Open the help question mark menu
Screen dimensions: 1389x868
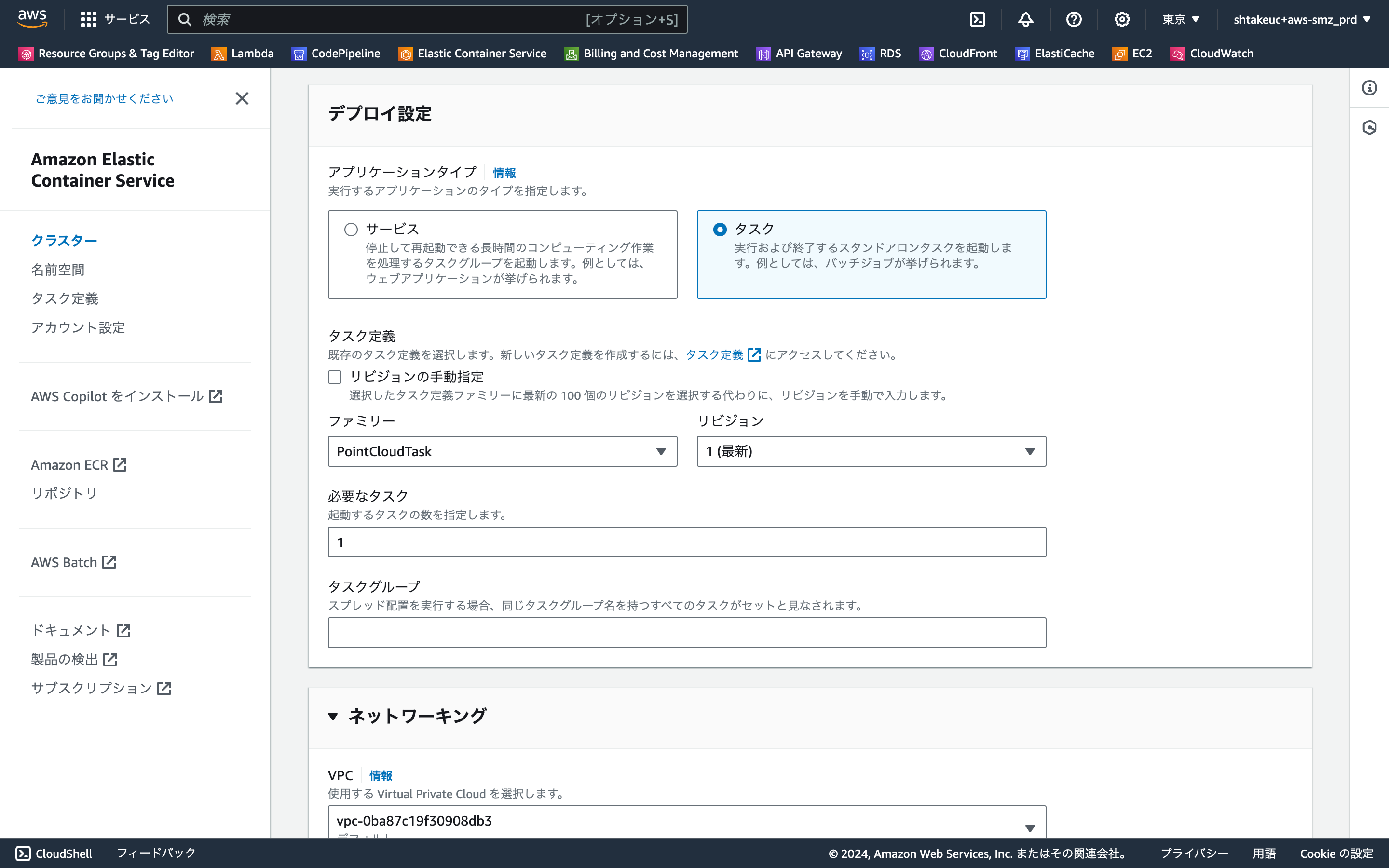[x=1074, y=19]
